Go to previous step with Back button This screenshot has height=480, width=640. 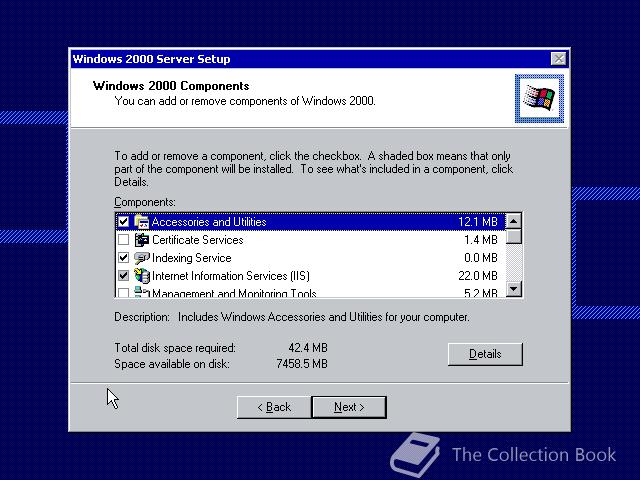coord(274,407)
